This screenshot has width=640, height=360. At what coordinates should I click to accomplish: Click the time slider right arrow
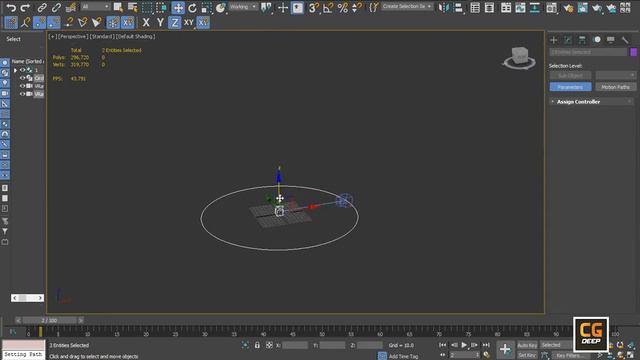(x=81, y=320)
